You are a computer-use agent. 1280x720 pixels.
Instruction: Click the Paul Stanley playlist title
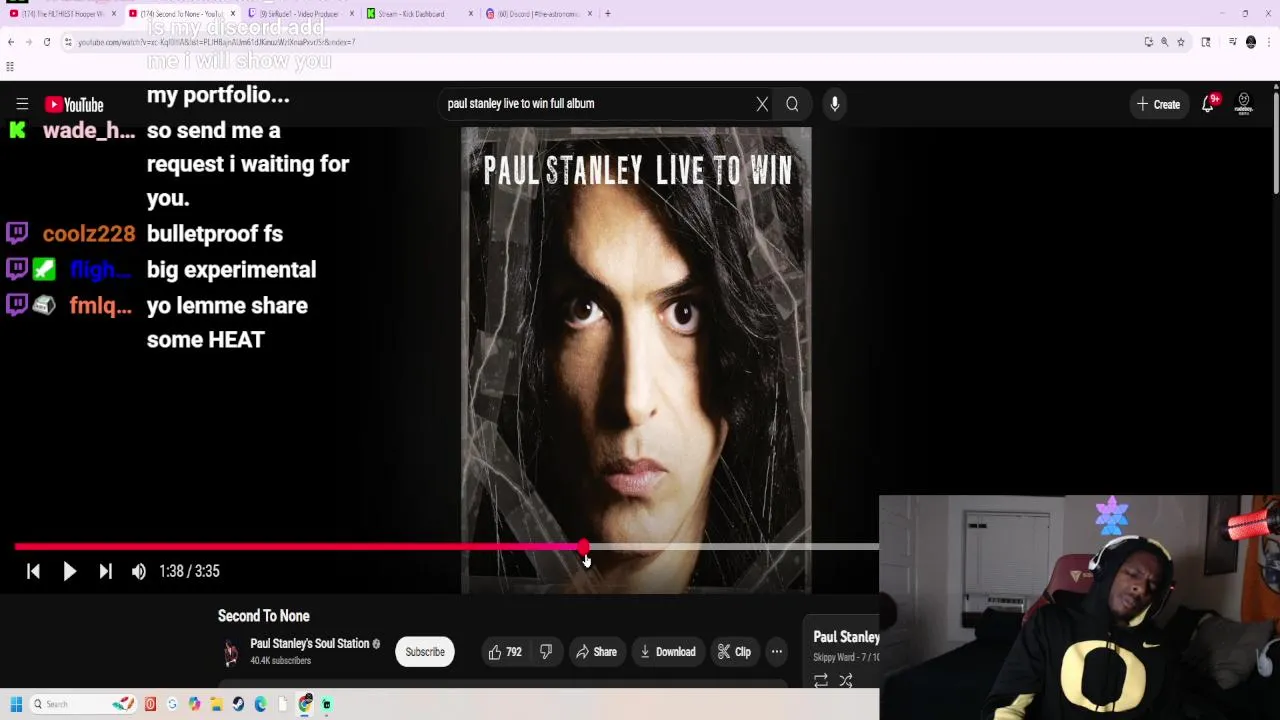coord(846,637)
